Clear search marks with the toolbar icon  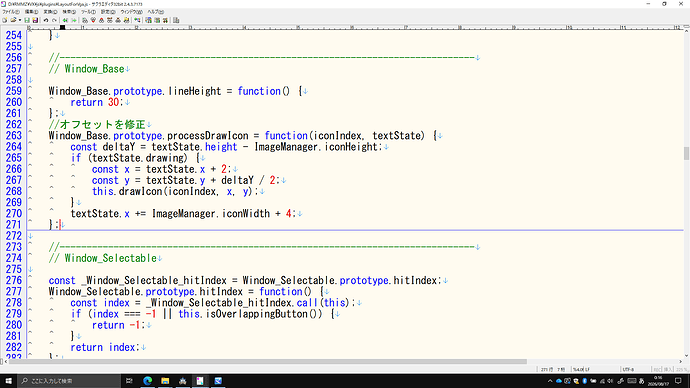click(x=118, y=20)
